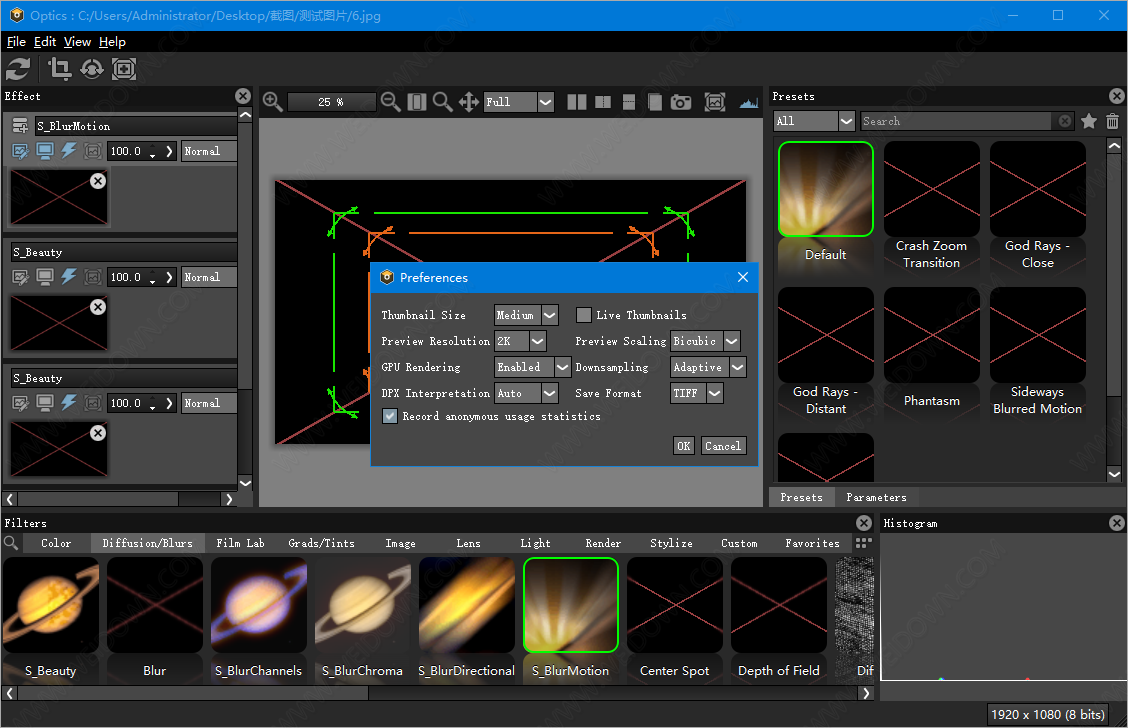The width and height of the screenshot is (1128, 728).
Task: Open the File menu
Action: pyautogui.click(x=16, y=42)
